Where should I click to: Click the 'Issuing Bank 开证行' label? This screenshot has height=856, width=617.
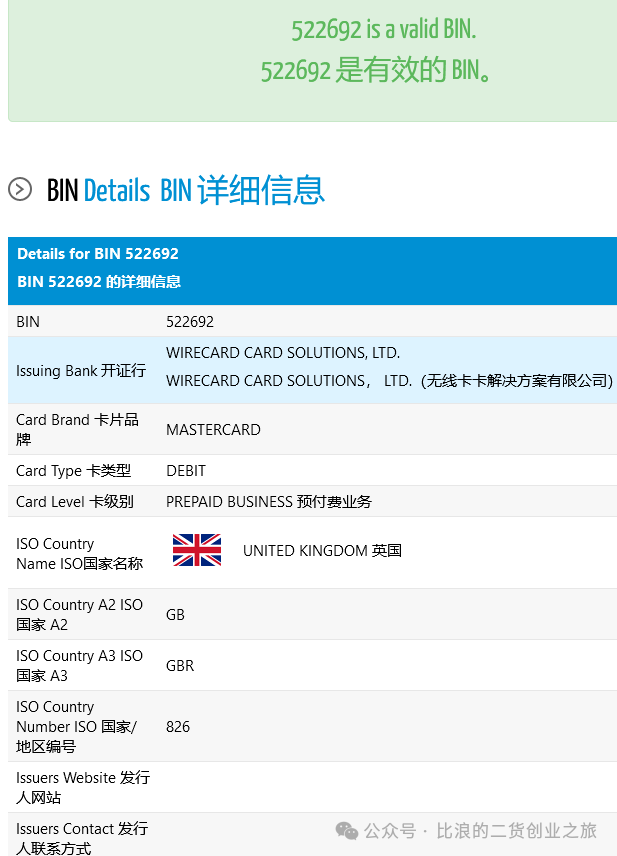coord(81,371)
